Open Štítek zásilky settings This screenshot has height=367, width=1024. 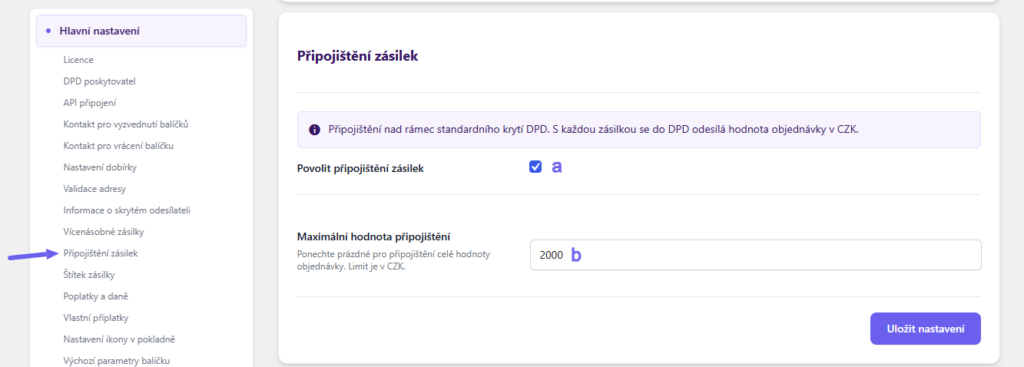pyautogui.click(x=89, y=274)
